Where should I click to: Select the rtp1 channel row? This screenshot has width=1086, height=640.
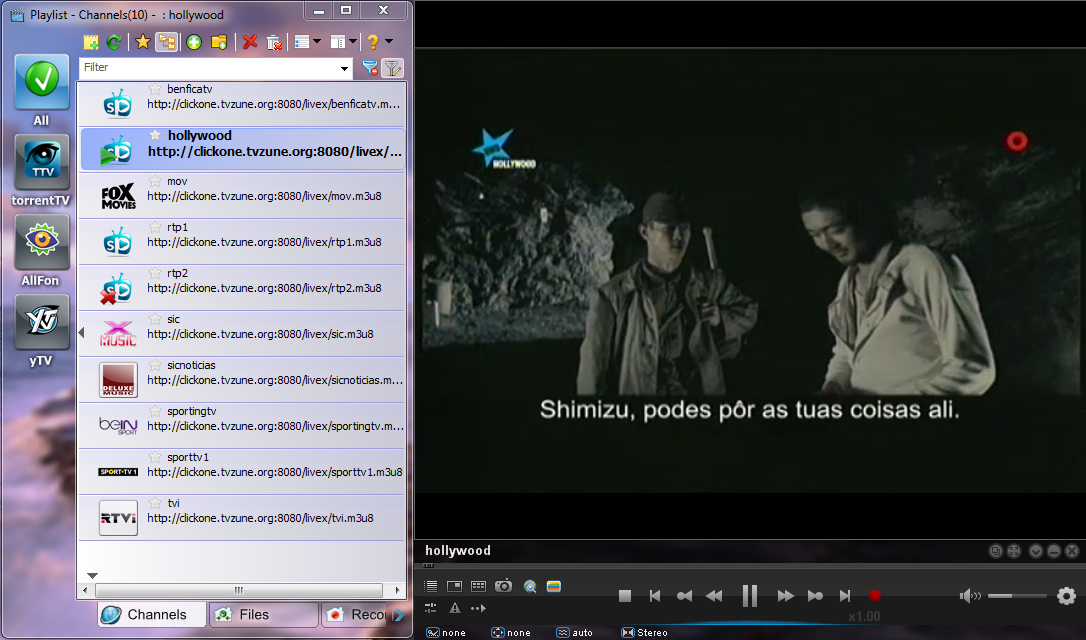click(x=242, y=242)
